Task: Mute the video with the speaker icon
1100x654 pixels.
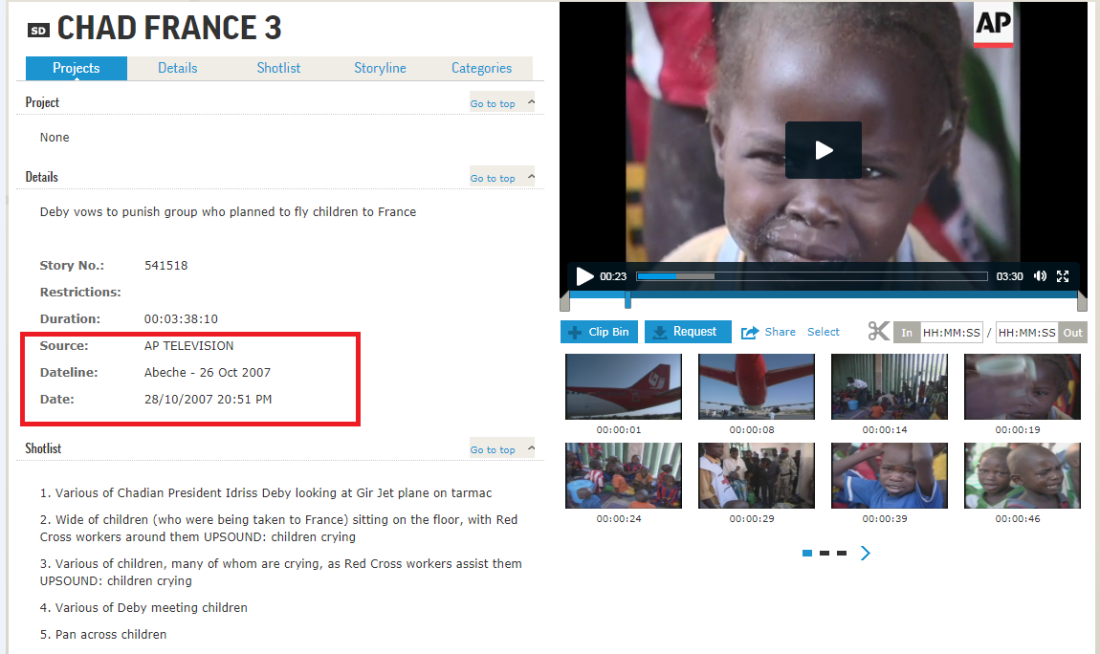Action: pos(1040,276)
